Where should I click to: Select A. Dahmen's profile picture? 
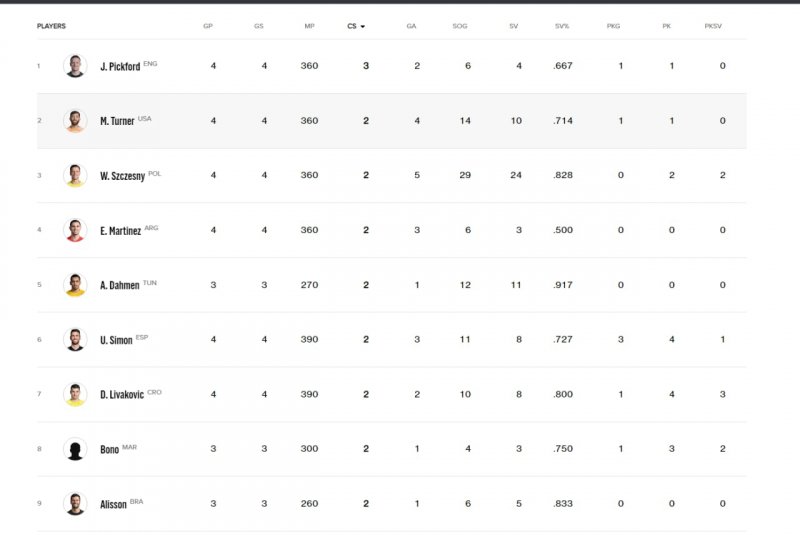pyautogui.click(x=75, y=285)
